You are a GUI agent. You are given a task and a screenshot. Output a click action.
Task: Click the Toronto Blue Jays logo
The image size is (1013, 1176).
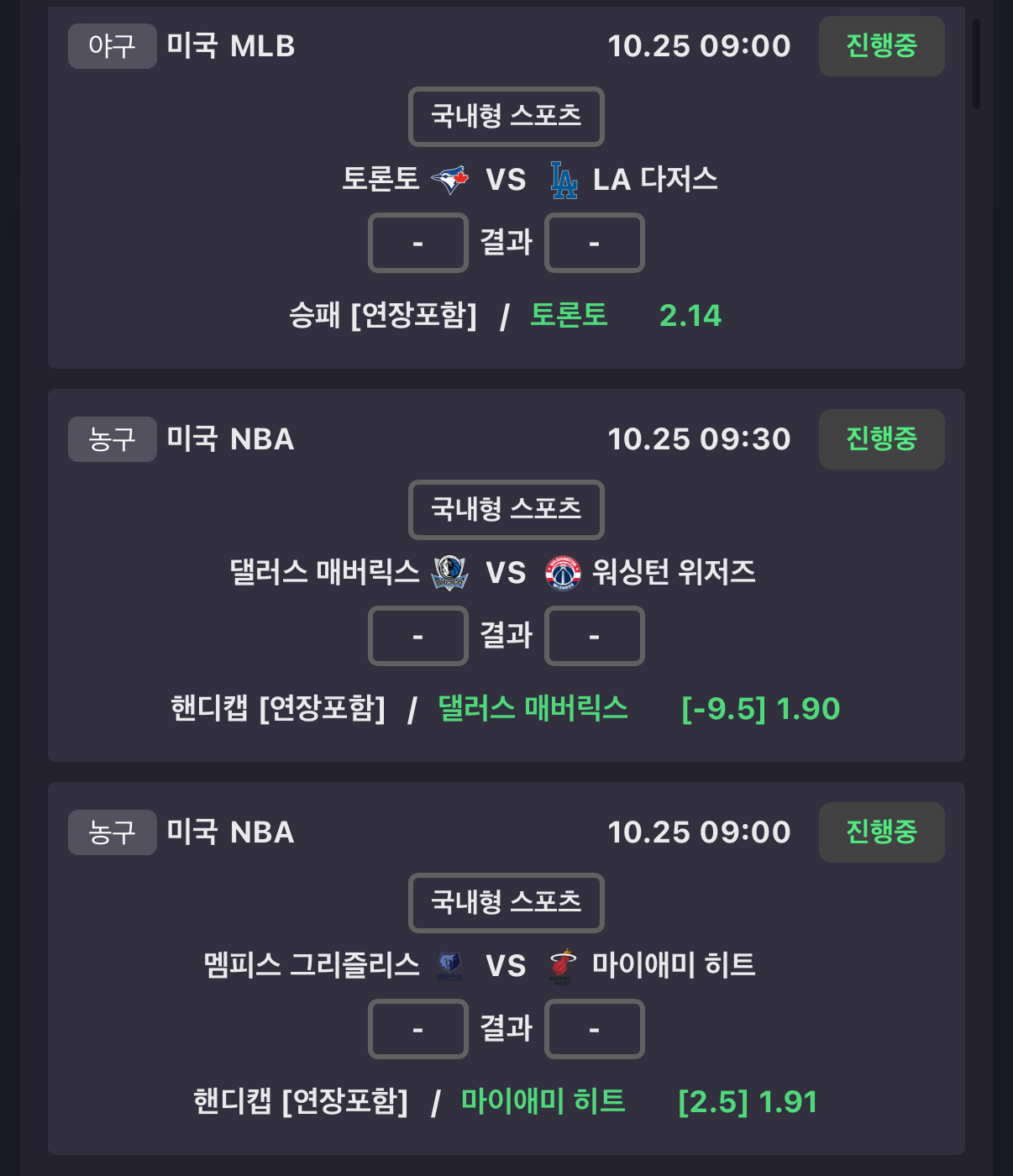449,179
